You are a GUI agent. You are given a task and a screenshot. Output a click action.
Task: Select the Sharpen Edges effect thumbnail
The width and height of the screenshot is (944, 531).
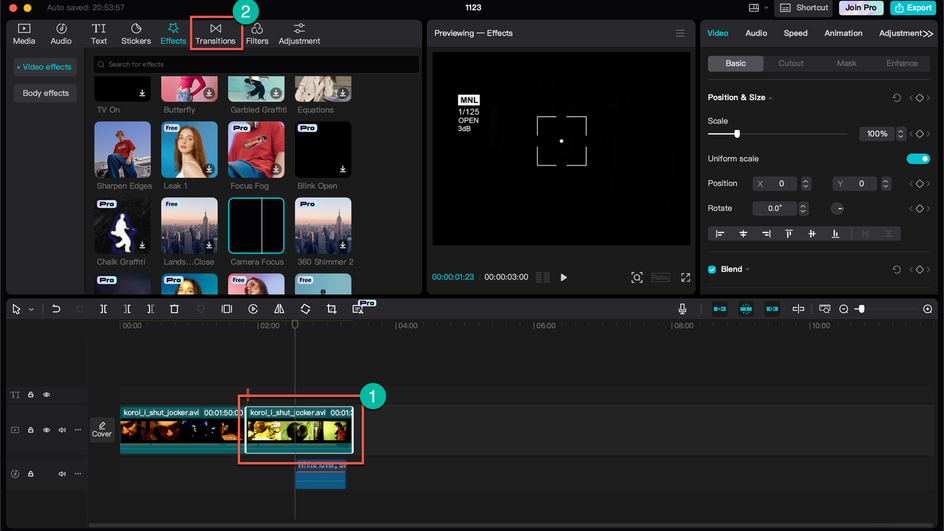pyautogui.click(x=123, y=149)
